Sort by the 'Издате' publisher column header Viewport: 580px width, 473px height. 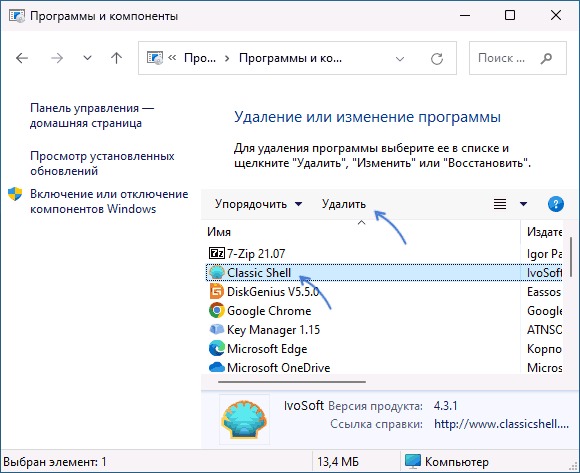[544, 232]
